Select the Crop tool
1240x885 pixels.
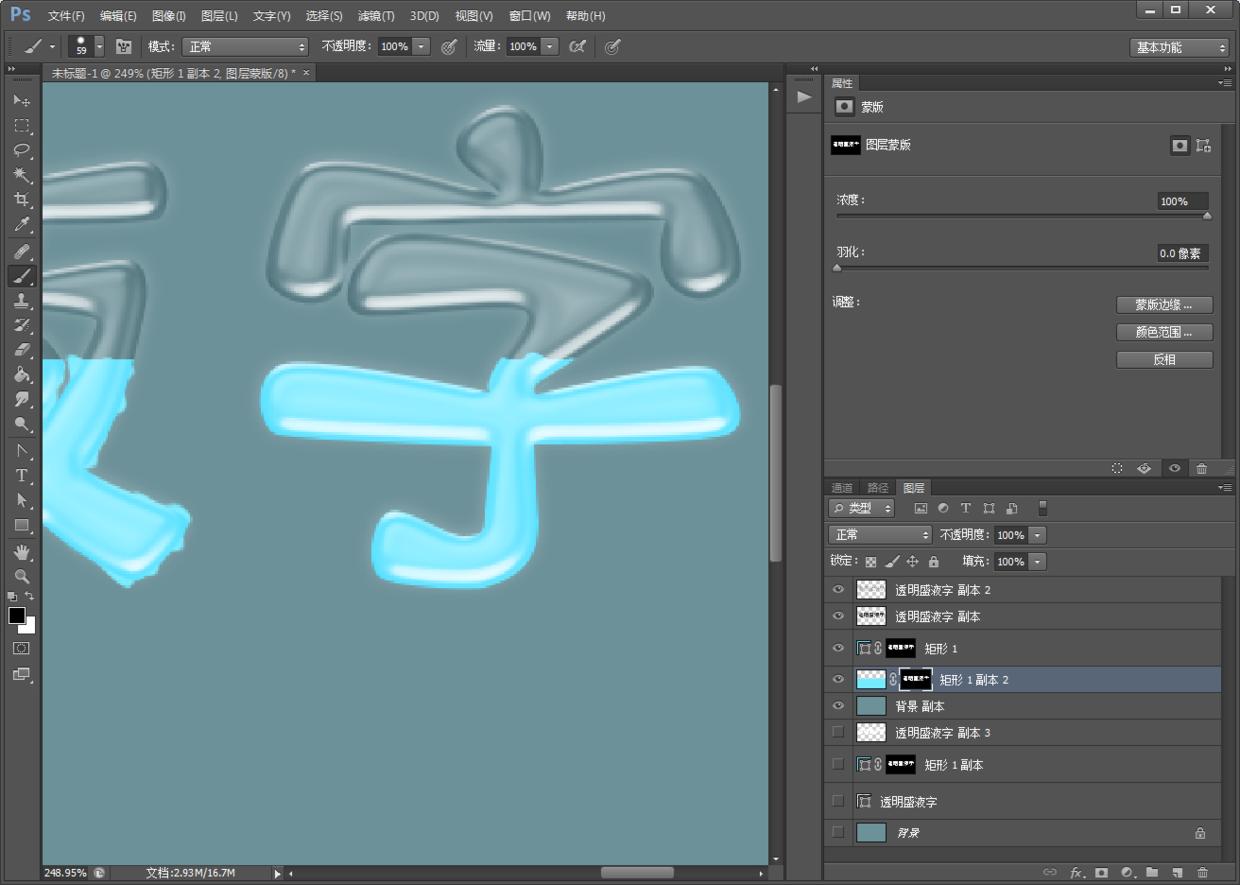point(21,200)
